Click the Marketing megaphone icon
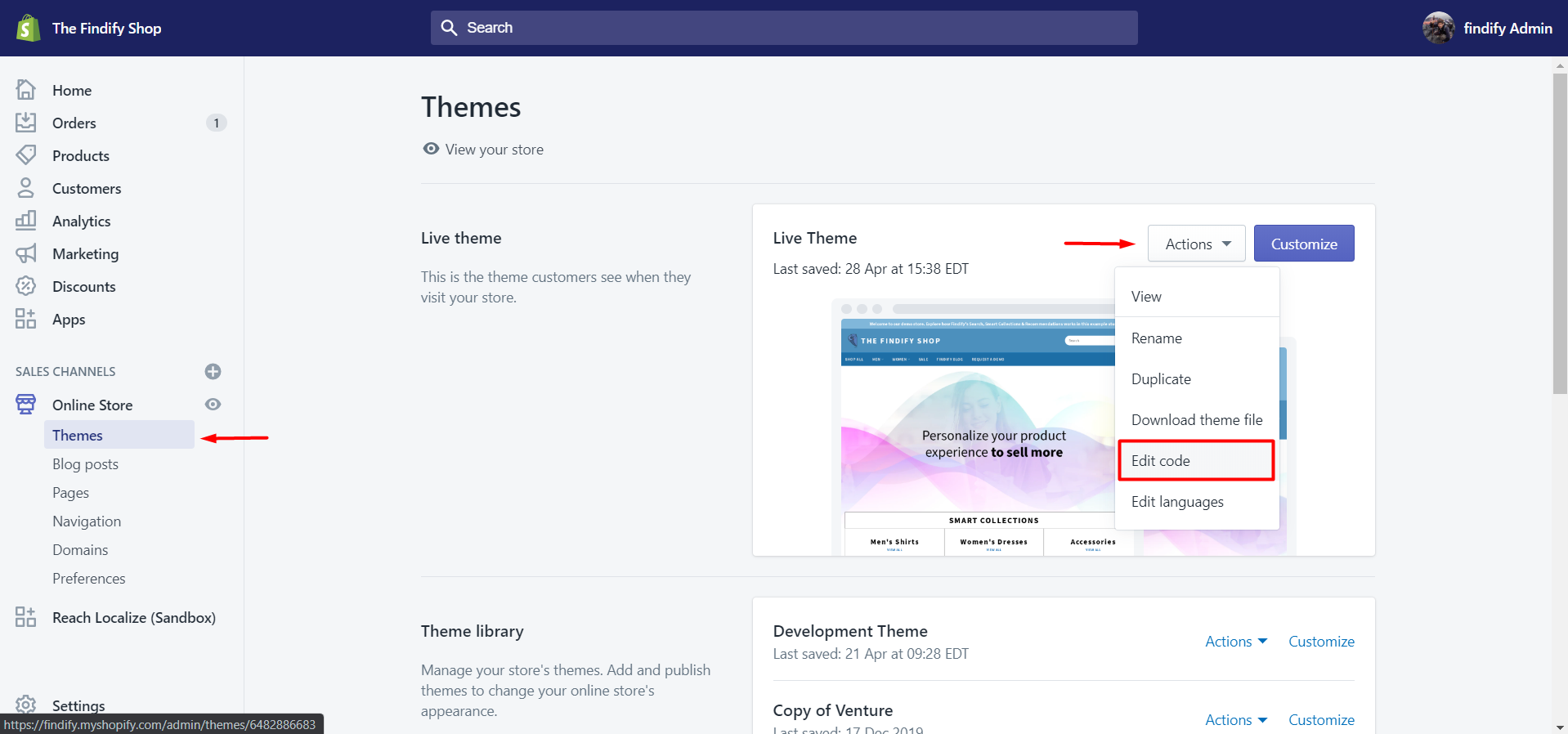1568x734 pixels. pos(26,253)
